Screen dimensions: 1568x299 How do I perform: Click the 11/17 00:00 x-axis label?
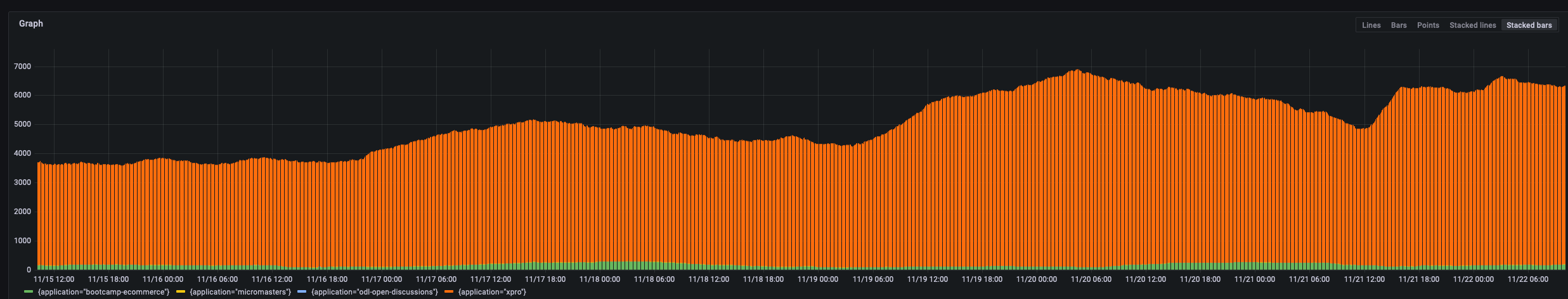[382, 279]
